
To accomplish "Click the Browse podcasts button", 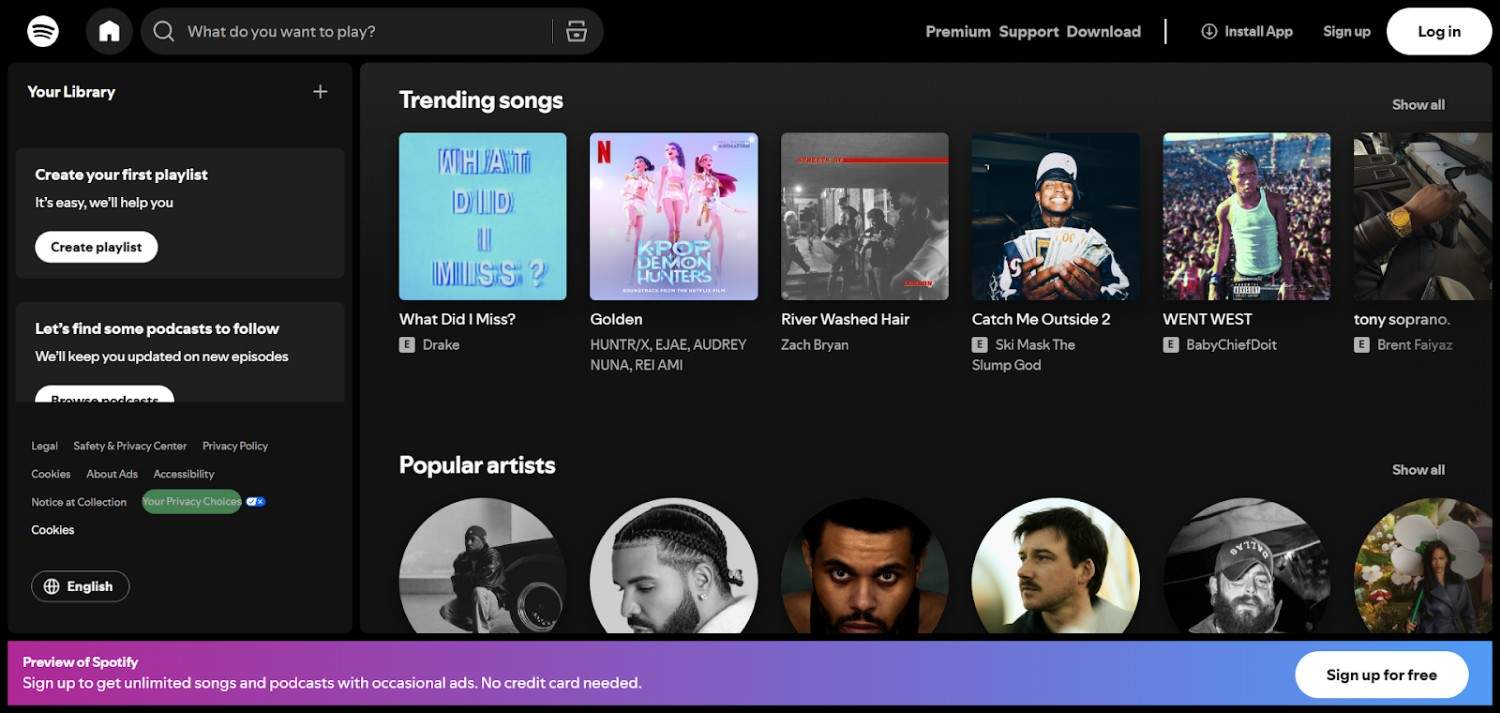I will coord(103,398).
